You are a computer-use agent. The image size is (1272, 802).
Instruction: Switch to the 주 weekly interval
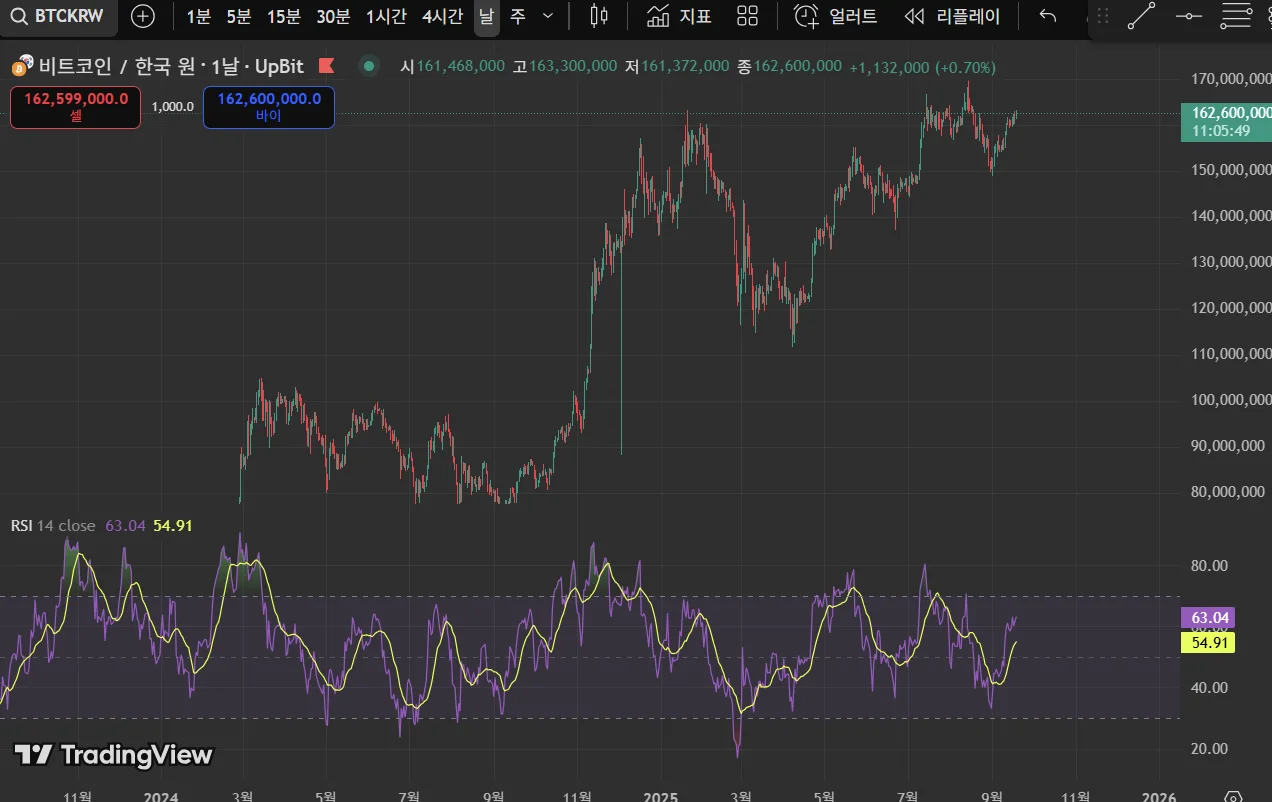click(517, 16)
